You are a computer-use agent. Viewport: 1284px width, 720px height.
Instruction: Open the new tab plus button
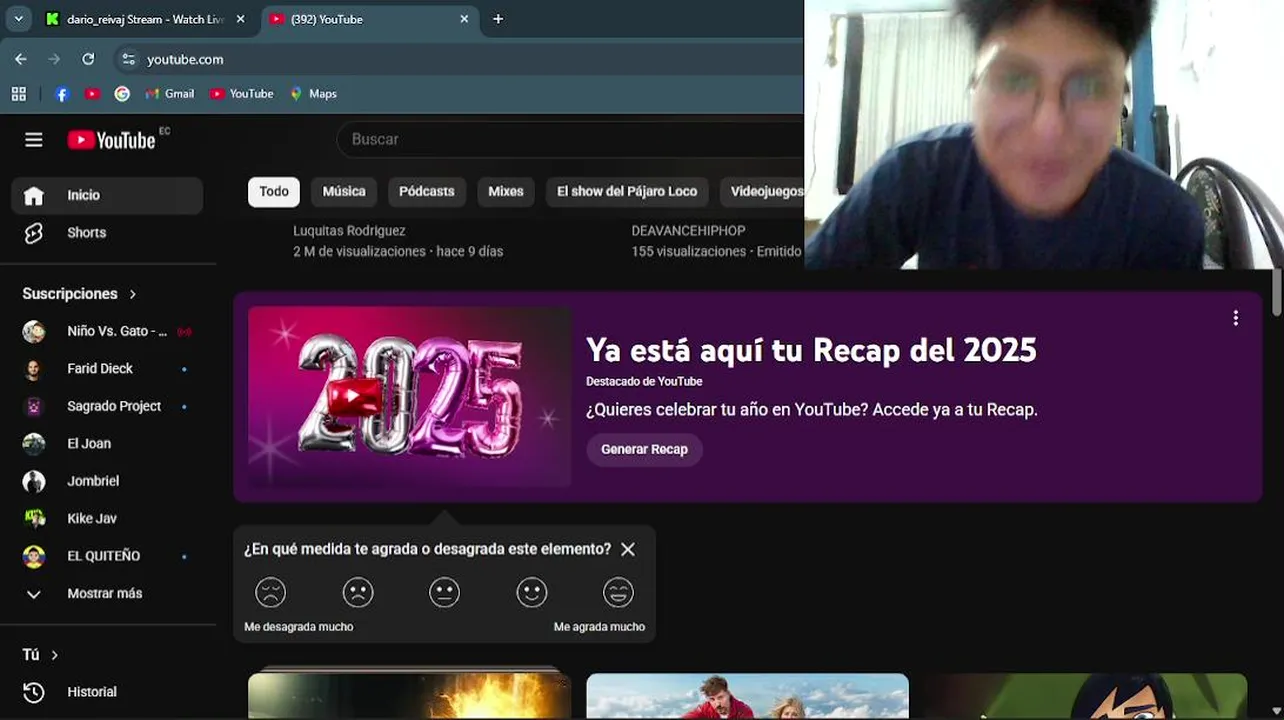[498, 19]
